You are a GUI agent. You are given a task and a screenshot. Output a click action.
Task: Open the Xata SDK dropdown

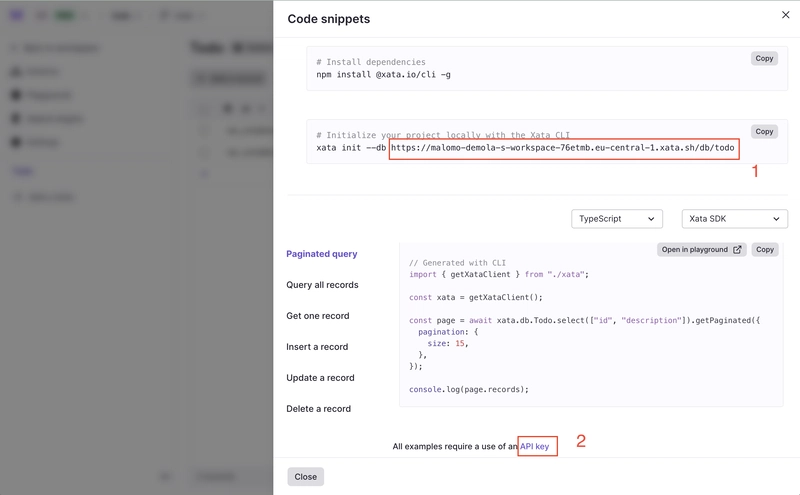735,219
